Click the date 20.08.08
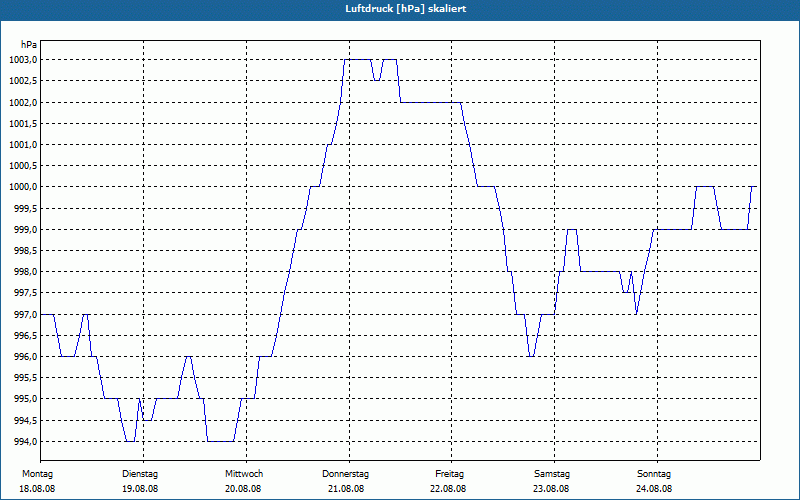Viewport: 800px width, 500px height. 243,489
